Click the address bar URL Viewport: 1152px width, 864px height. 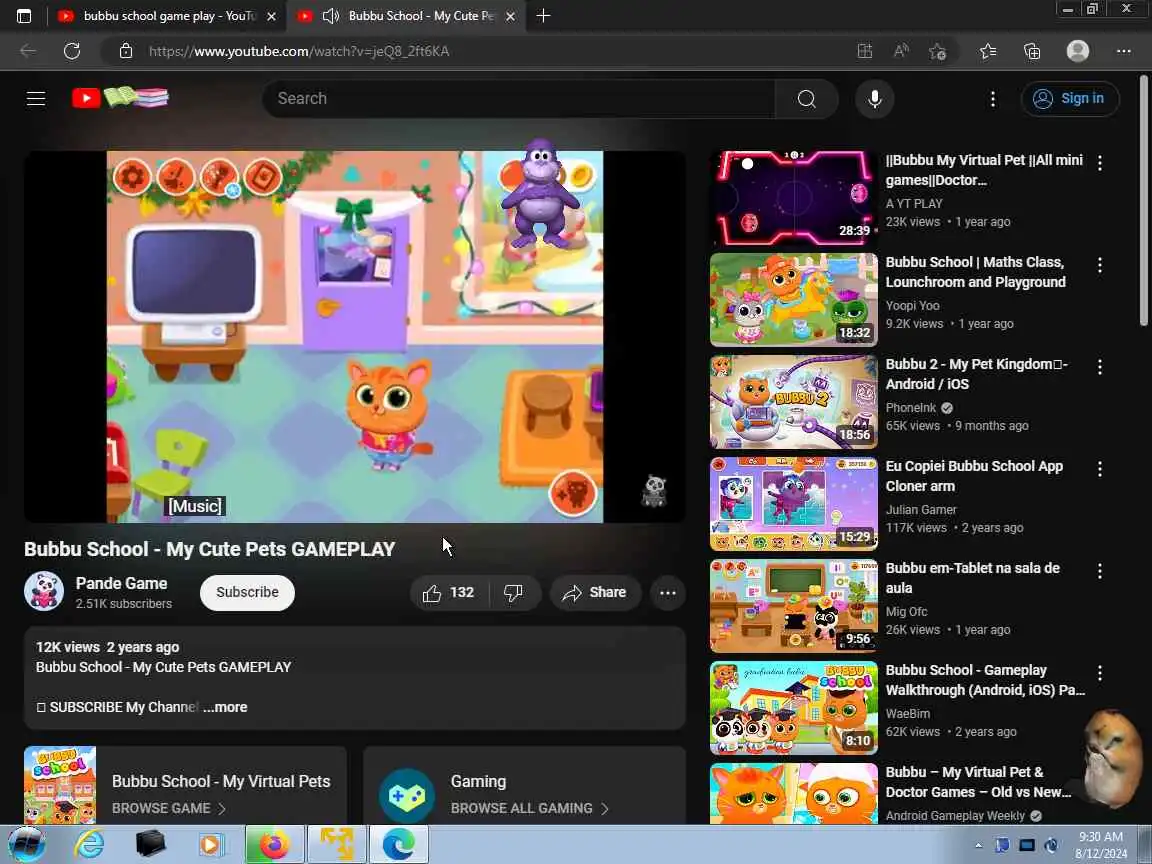(299, 51)
